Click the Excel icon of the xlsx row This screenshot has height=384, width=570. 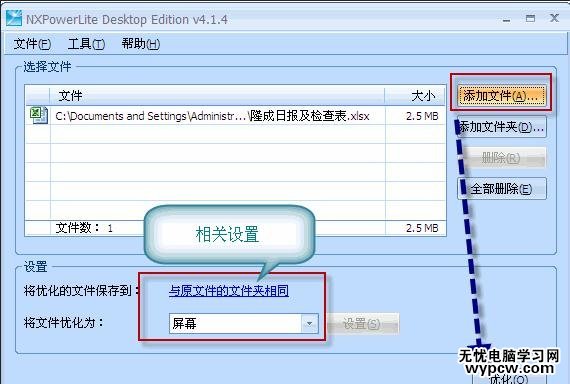click(x=38, y=115)
